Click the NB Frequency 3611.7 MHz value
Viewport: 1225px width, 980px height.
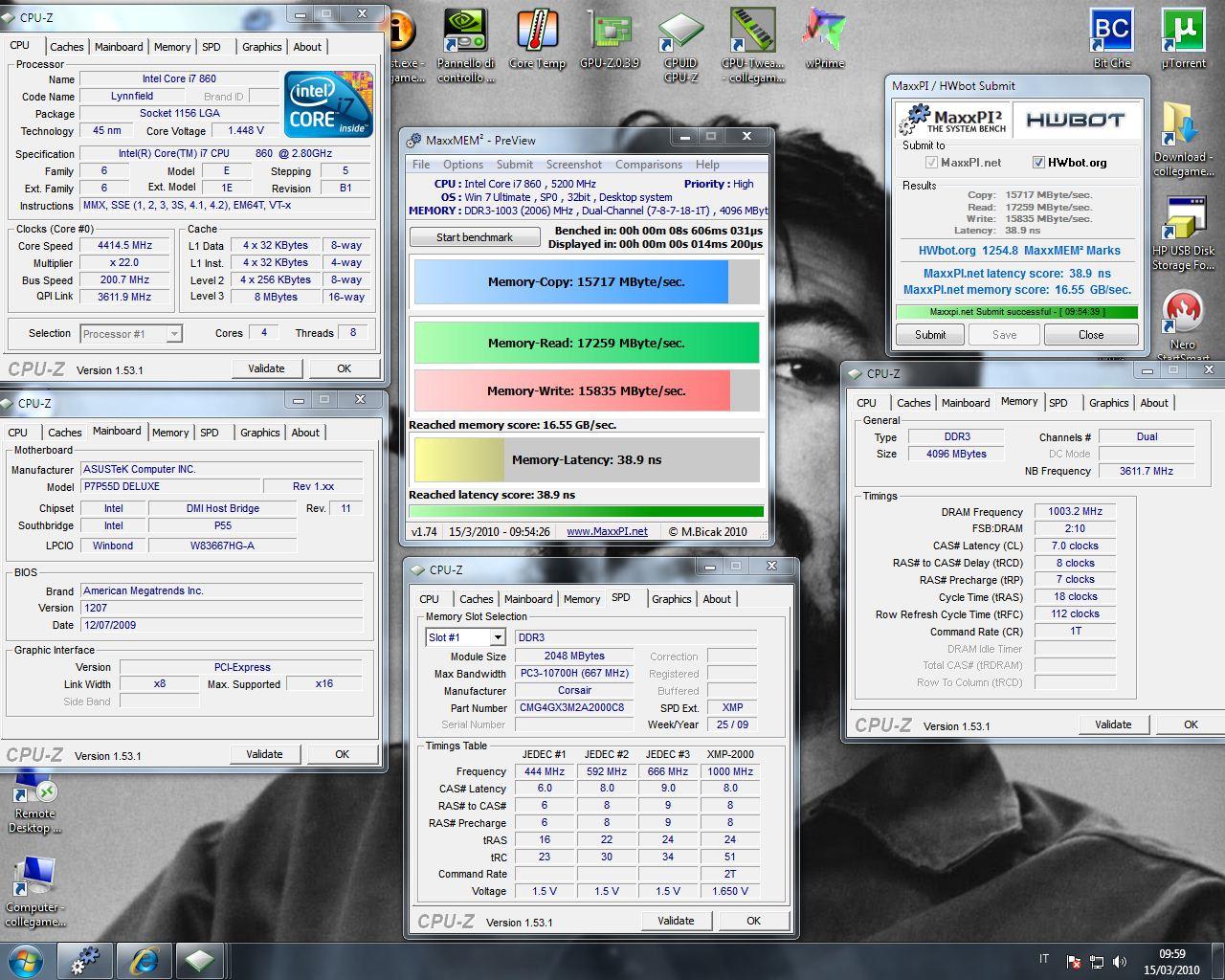[1147, 471]
